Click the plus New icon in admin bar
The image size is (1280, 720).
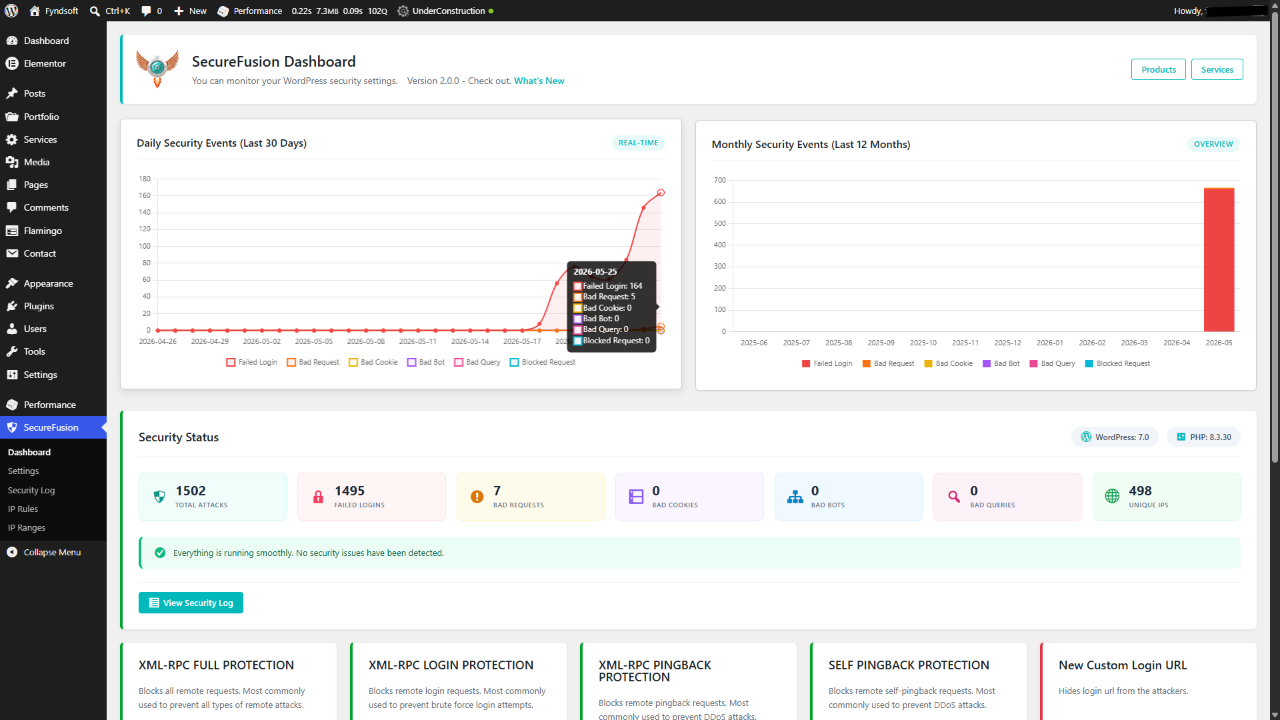pos(179,11)
